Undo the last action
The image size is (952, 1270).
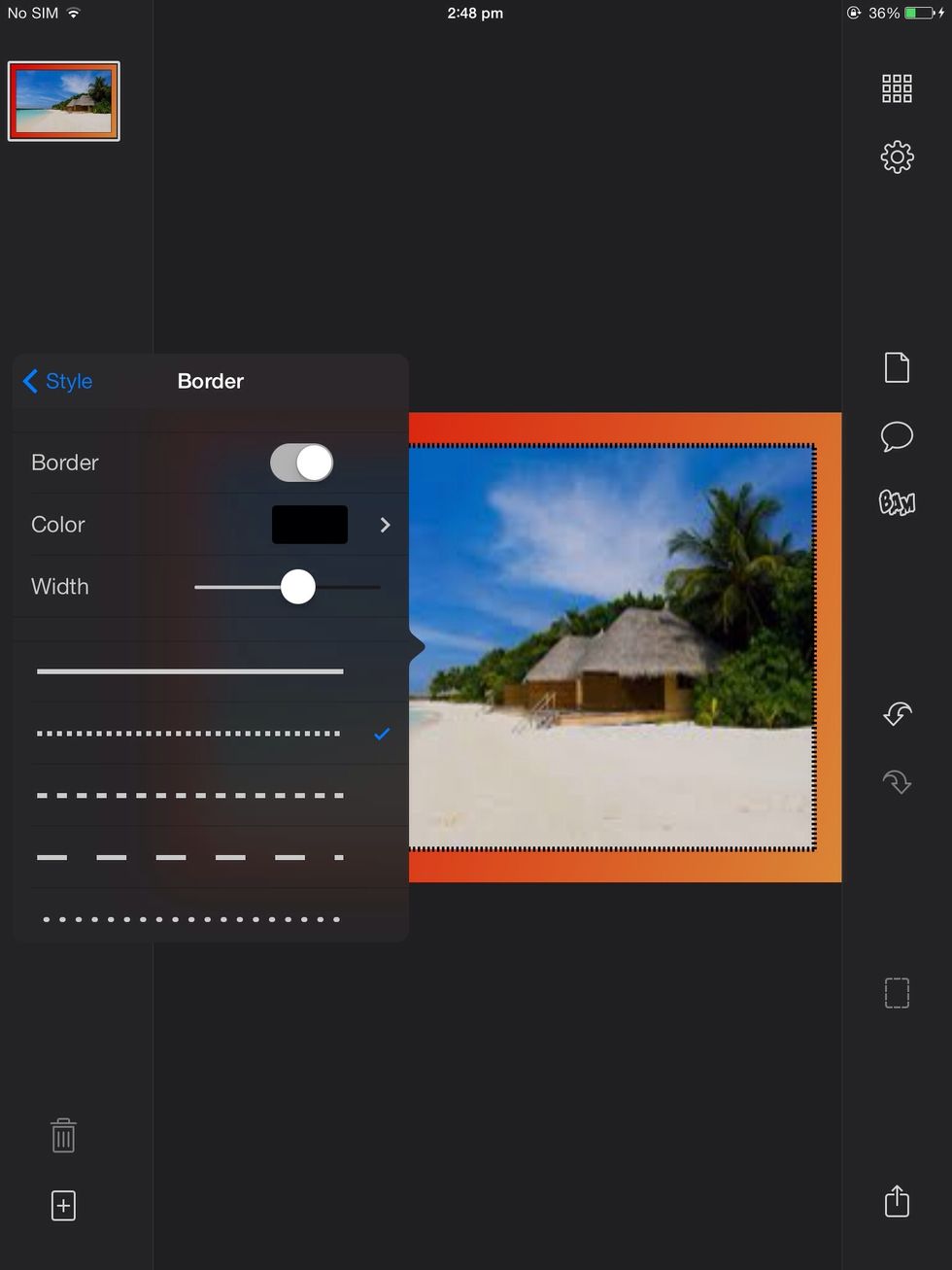(896, 713)
